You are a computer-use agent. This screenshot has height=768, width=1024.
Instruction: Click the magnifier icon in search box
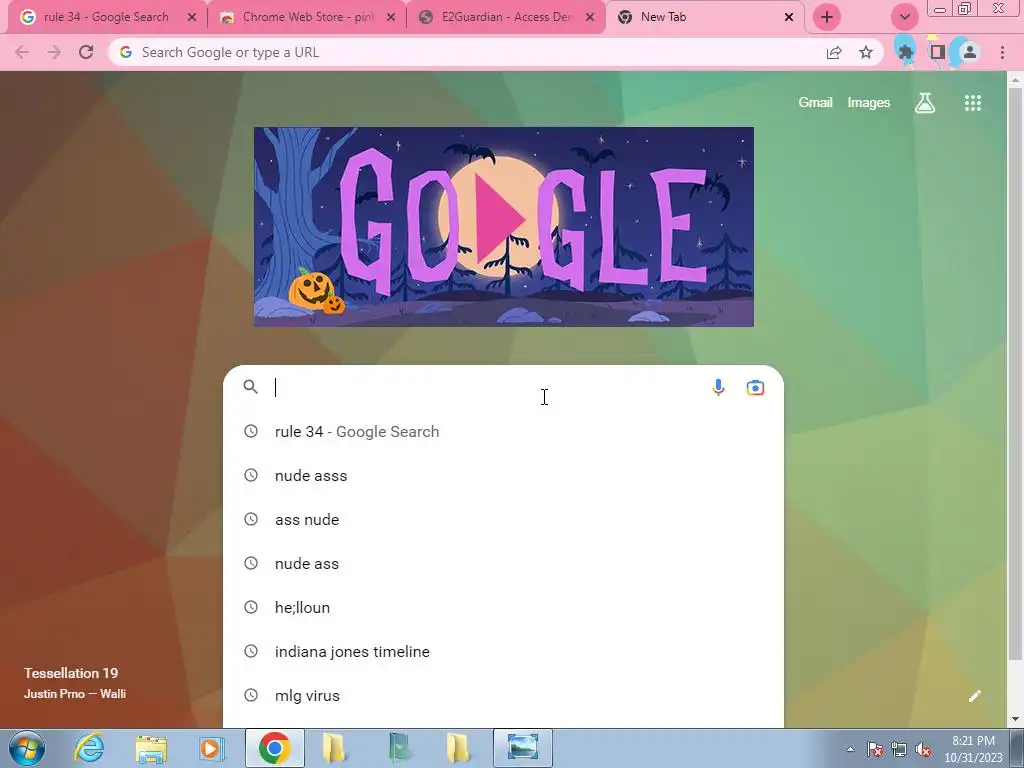tap(251, 387)
